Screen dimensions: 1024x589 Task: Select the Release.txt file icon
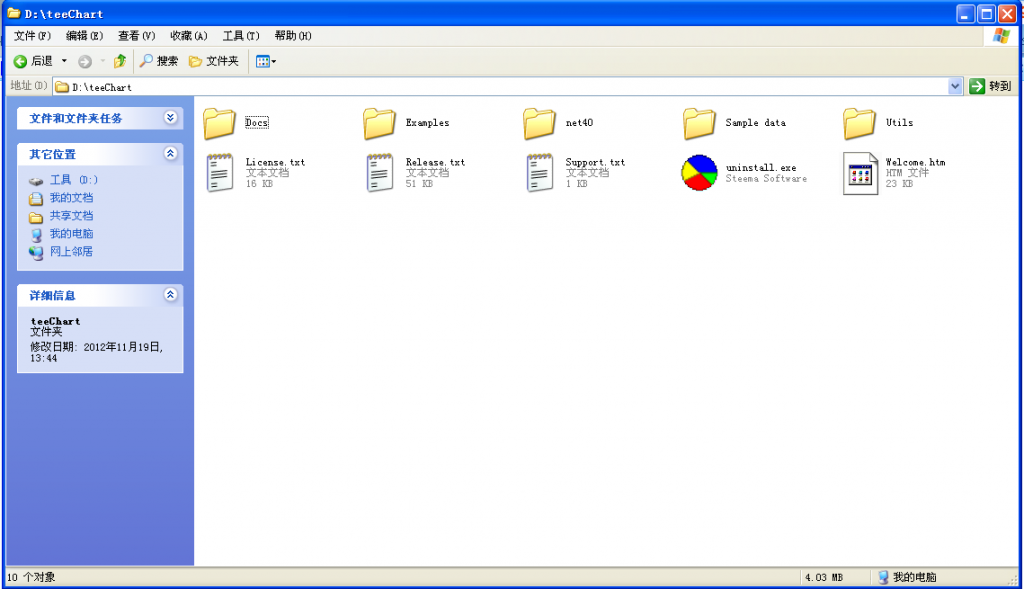(379, 173)
